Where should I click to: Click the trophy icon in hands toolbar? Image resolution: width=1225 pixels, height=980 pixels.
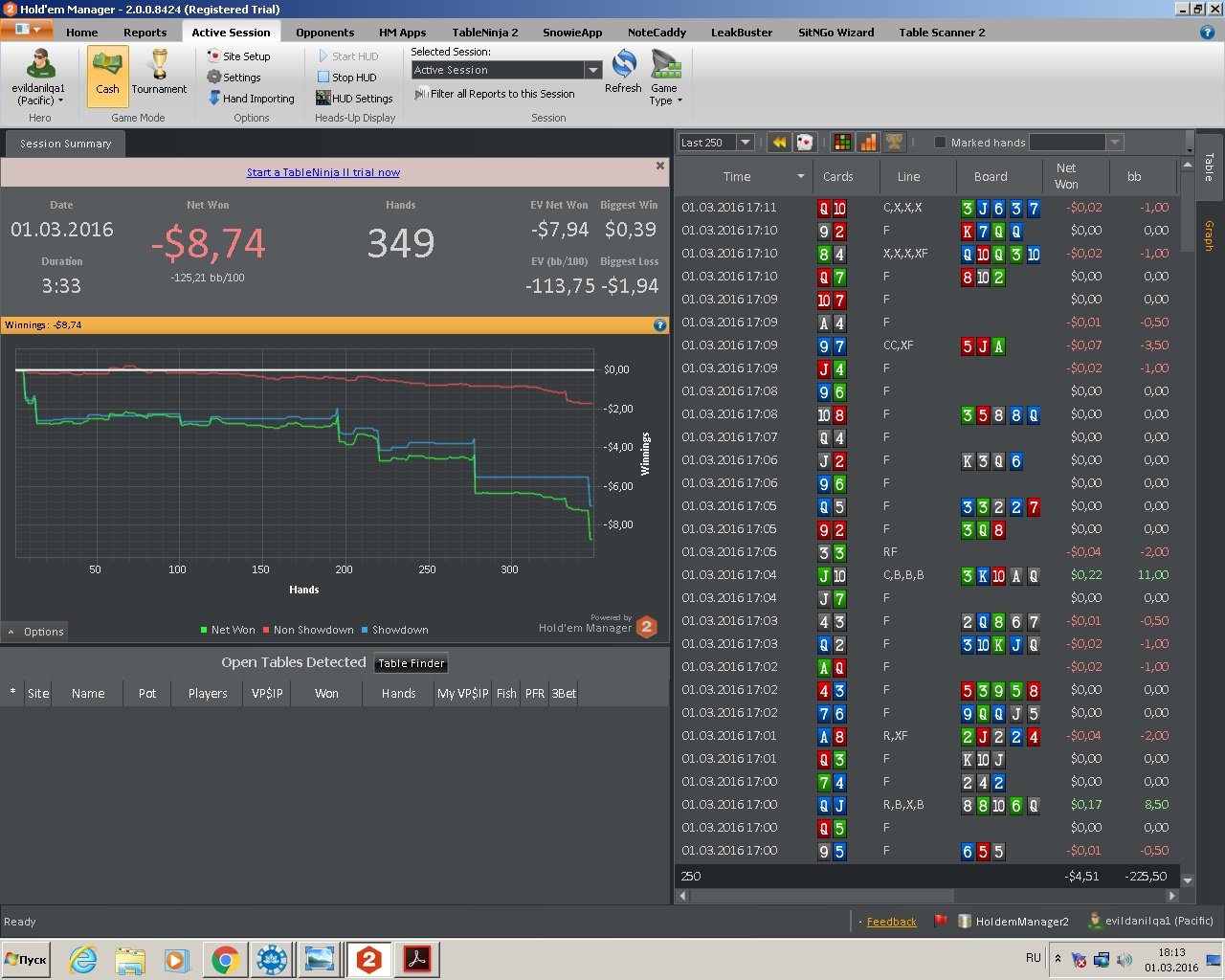[x=894, y=143]
